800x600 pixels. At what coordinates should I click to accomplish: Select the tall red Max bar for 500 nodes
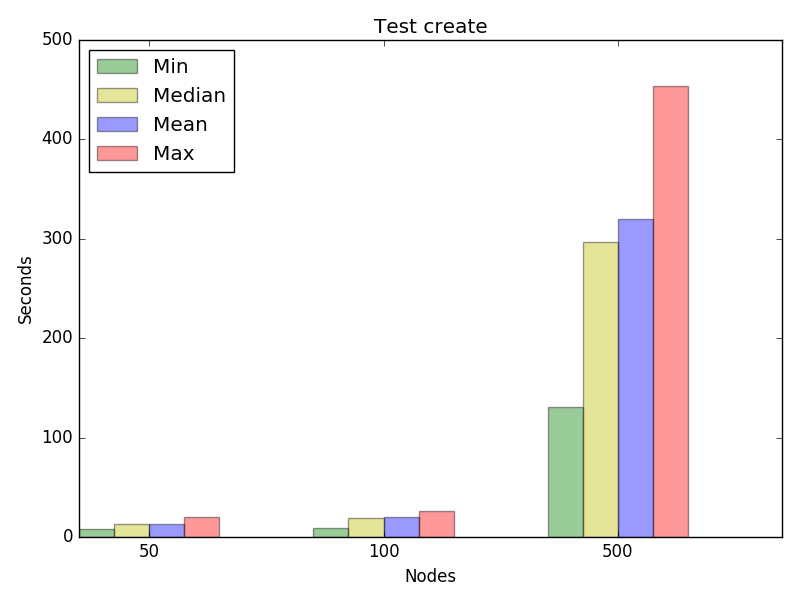point(670,311)
